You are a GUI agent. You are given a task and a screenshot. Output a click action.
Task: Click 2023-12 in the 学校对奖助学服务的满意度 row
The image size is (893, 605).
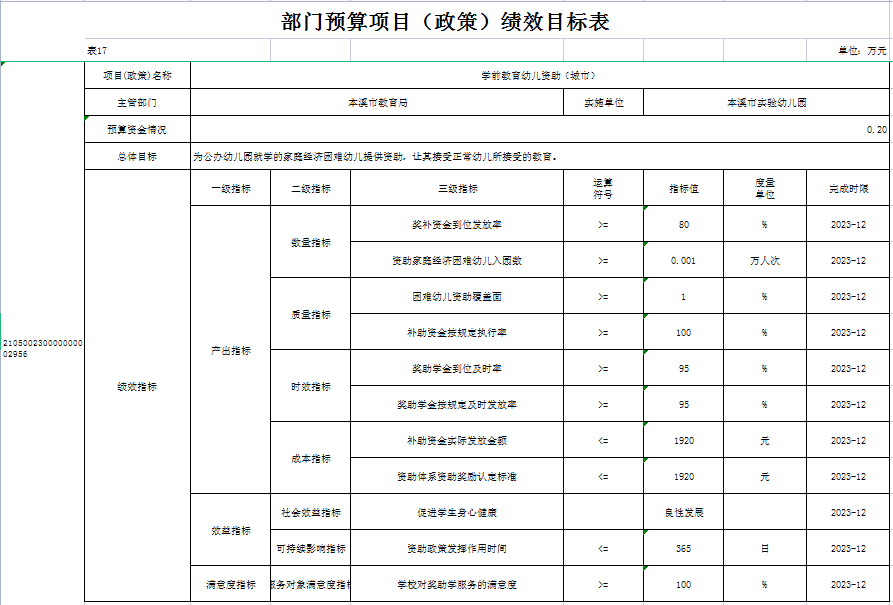tap(848, 584)
